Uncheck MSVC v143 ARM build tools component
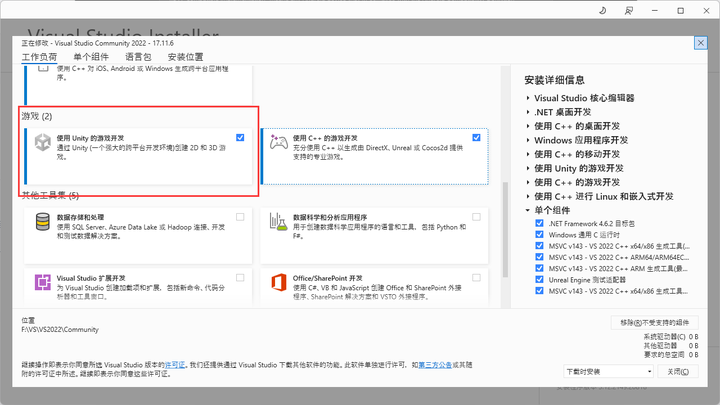The image size is (720, 405). (540, 268)
